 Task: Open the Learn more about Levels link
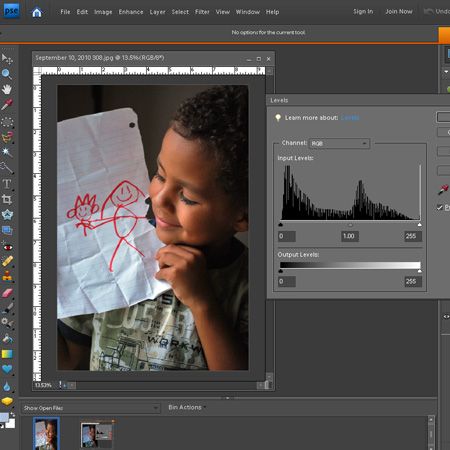pyautogui.click(x=350, y=118)
